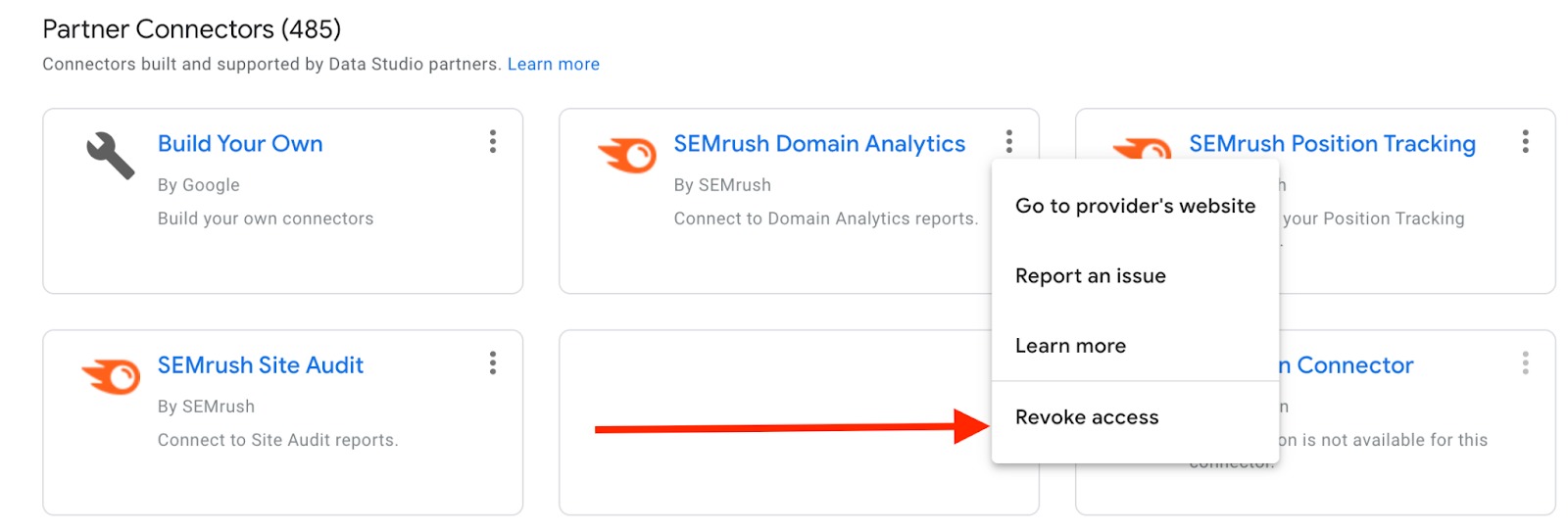Screen dimensions: 1568x530
Task: Open the SEMrush Domain Analytics connector title
Action: pos(819,144)
